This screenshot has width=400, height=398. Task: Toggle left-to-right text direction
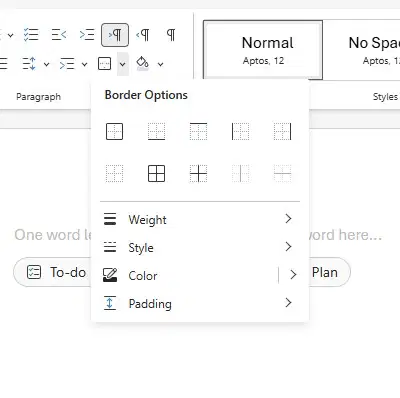[115, 35]
